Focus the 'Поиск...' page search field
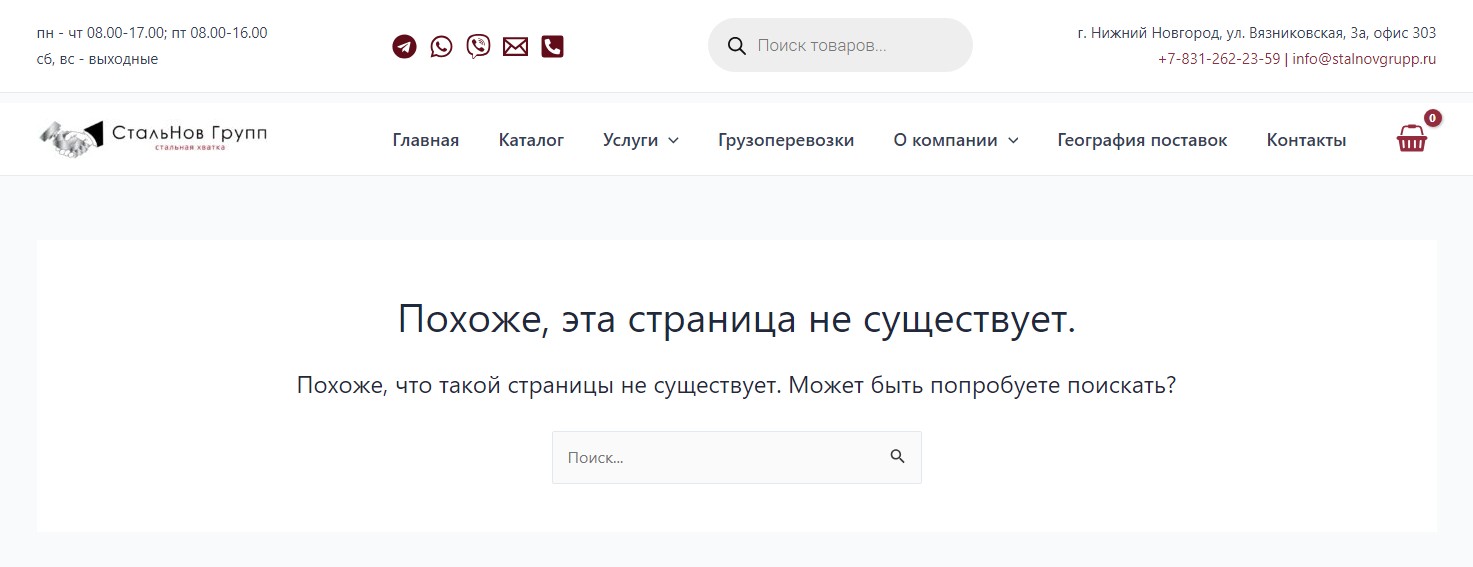 click(x=737, y=457)
